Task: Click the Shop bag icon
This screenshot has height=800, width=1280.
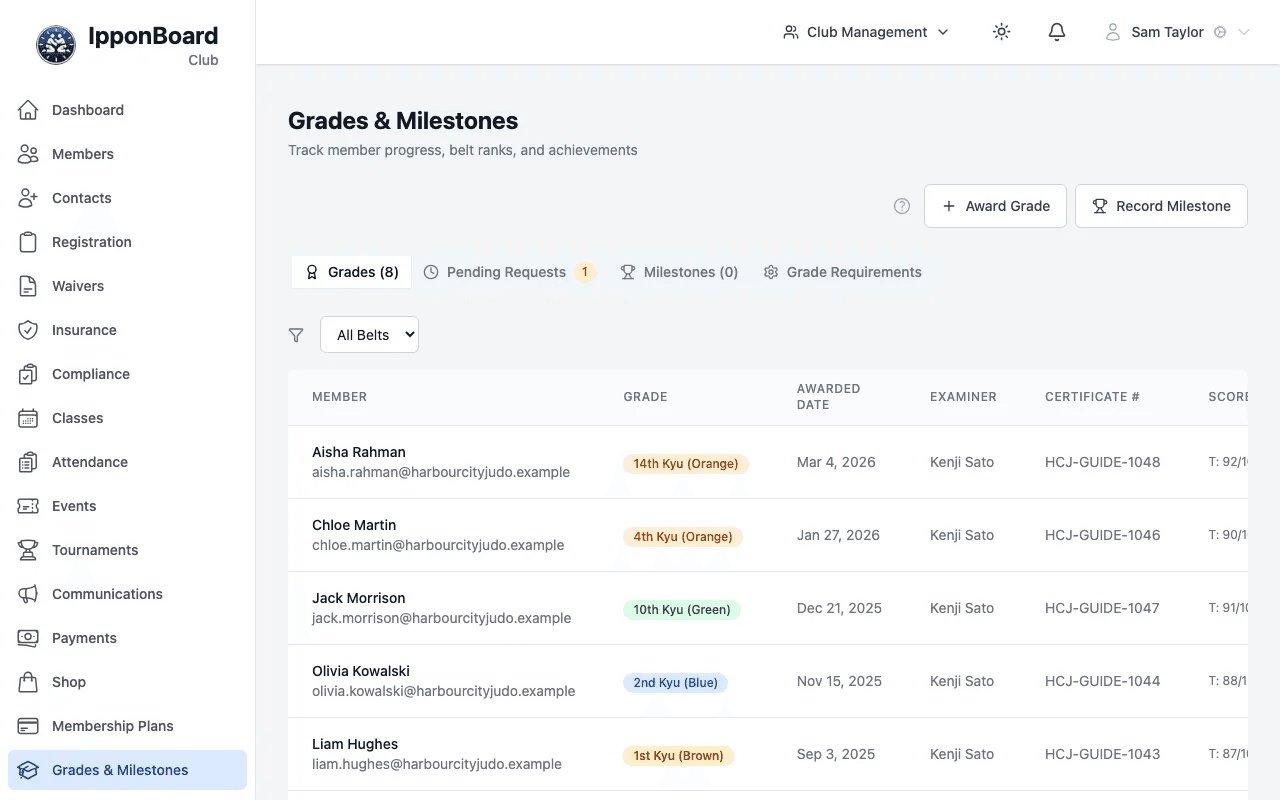Action: [x=28, y=682]
